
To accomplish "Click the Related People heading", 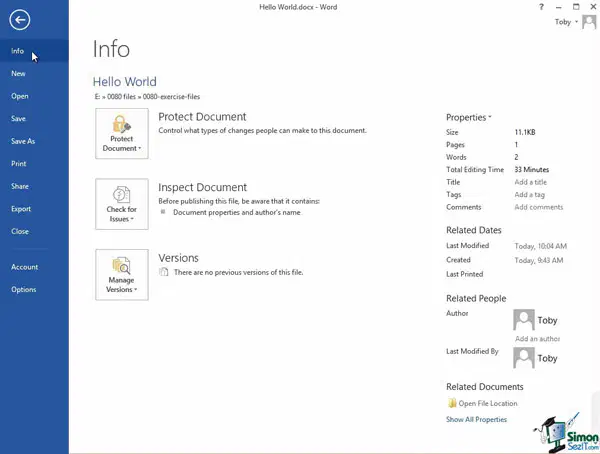I will point(476,298).
